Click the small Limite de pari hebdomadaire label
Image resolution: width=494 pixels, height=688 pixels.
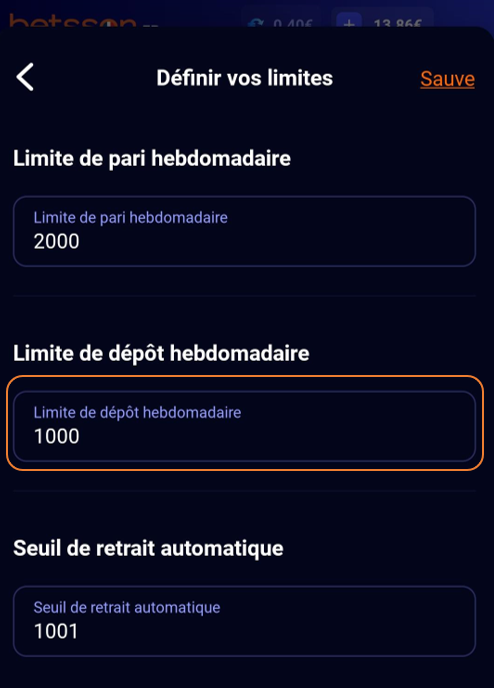point(131,218)
